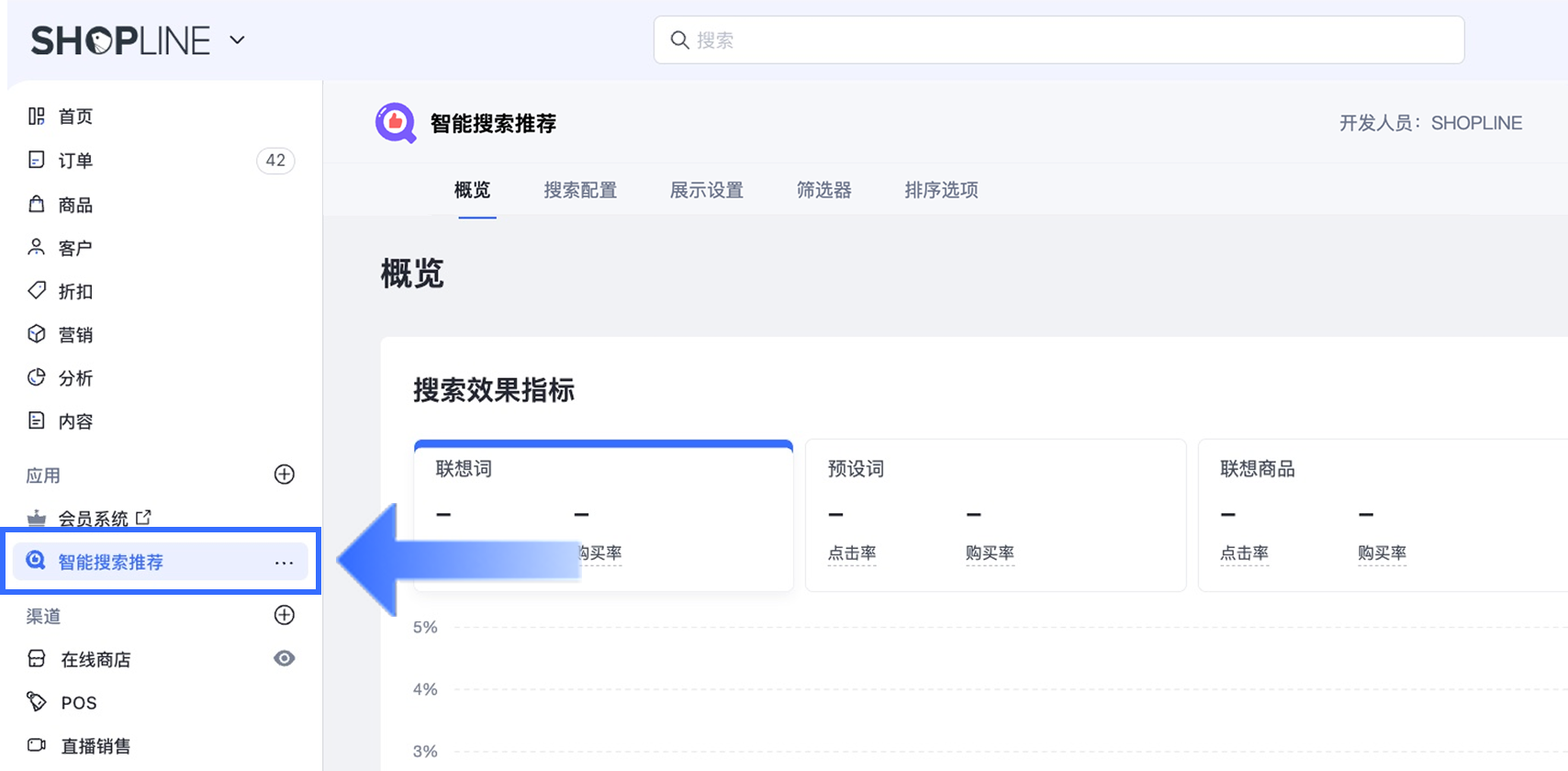Open Orders via its sidebar icon
This screenshot has width=1568, height=771.
37,161
